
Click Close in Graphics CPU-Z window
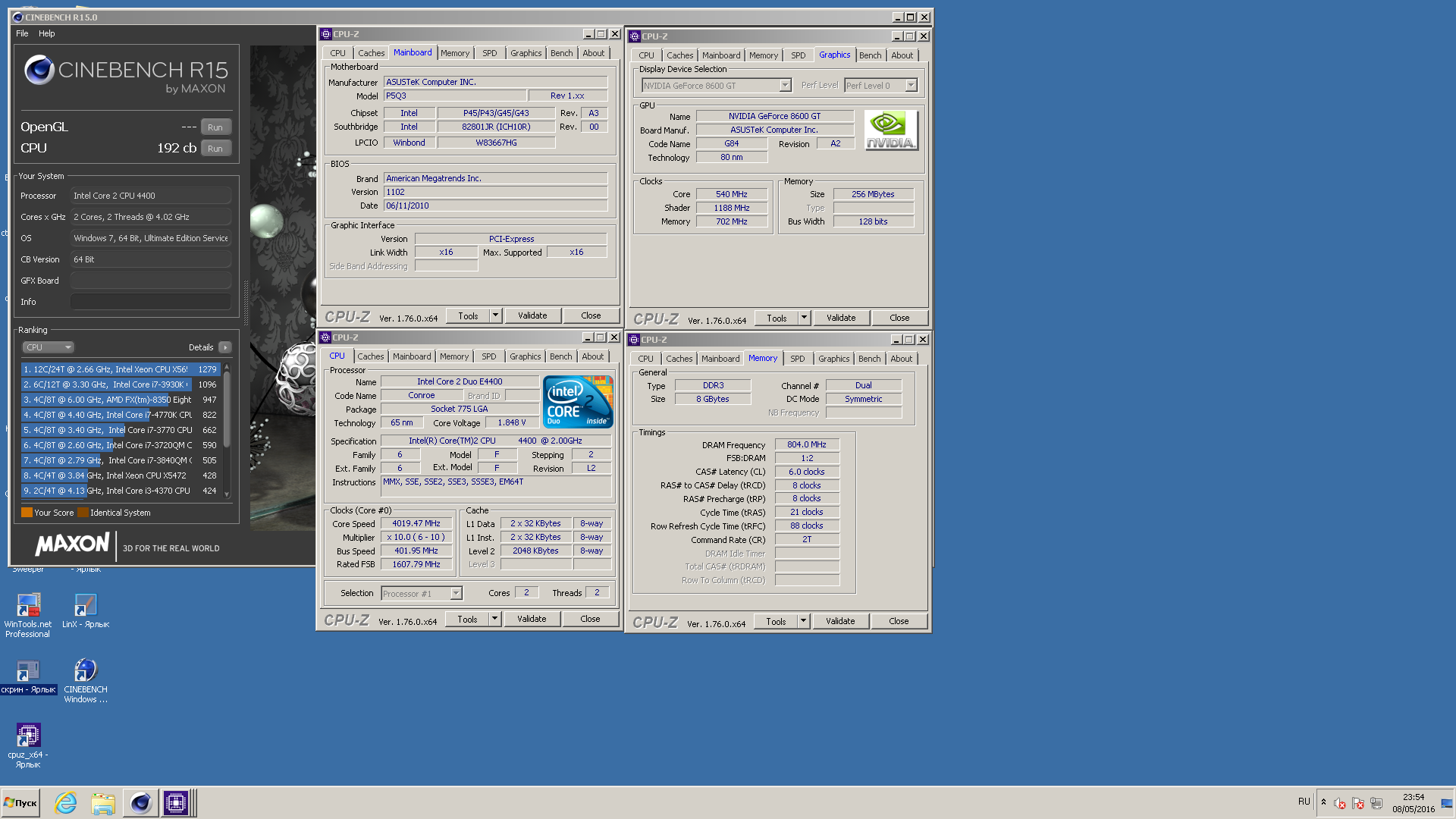(x=899, y=318)
